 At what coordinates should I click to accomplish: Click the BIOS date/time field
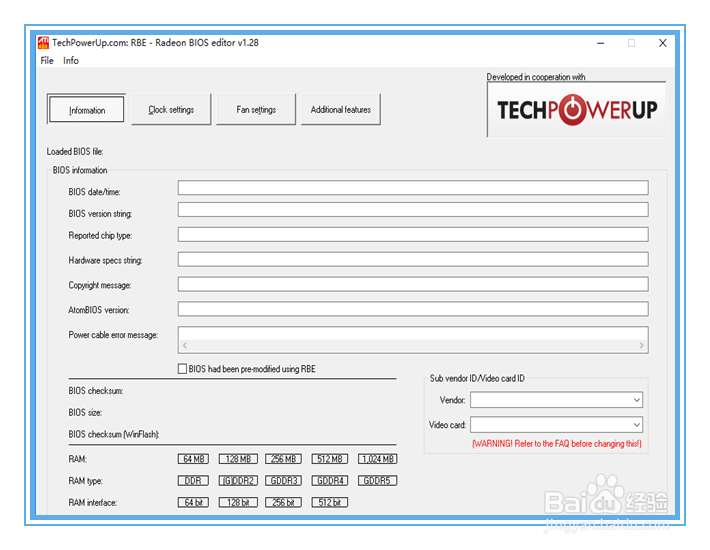413,188
